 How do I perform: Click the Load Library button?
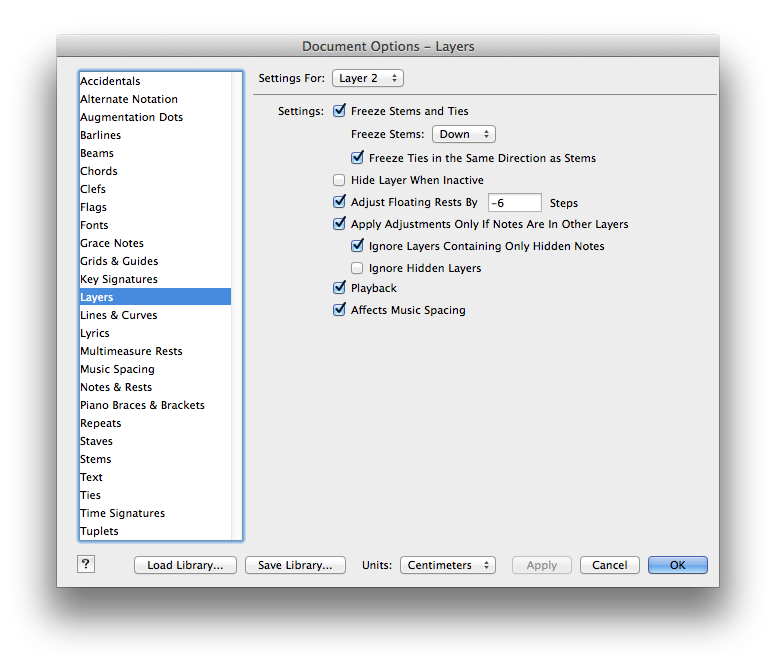point(186,565)
